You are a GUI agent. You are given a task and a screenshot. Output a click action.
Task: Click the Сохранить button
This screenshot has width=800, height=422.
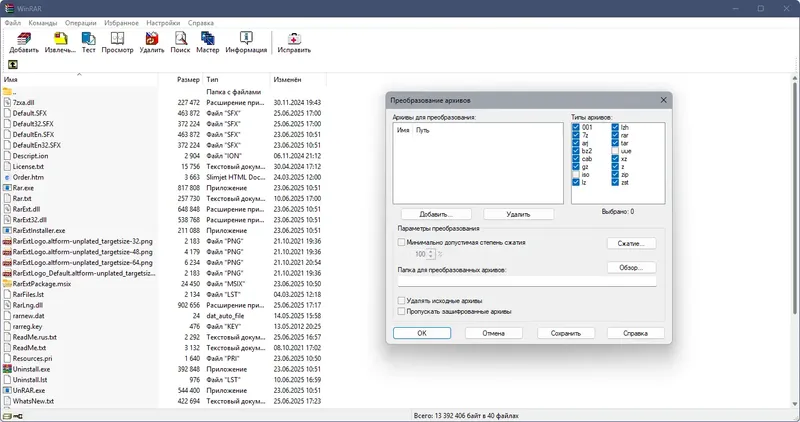click(566, 333)
